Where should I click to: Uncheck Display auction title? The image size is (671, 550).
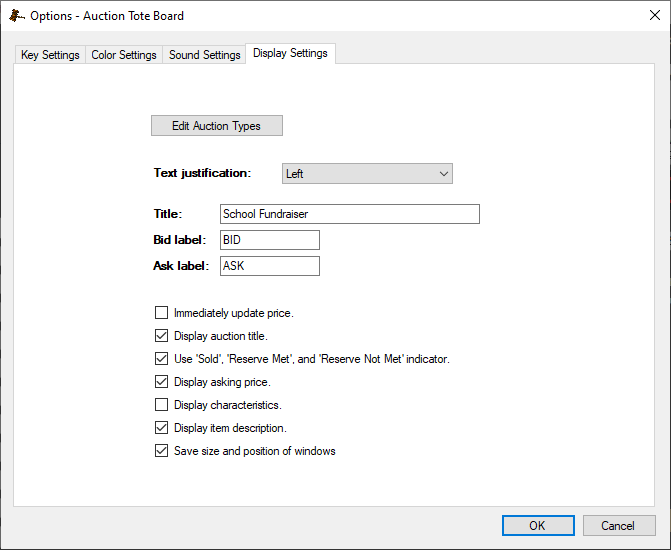[x=162, y=336]
